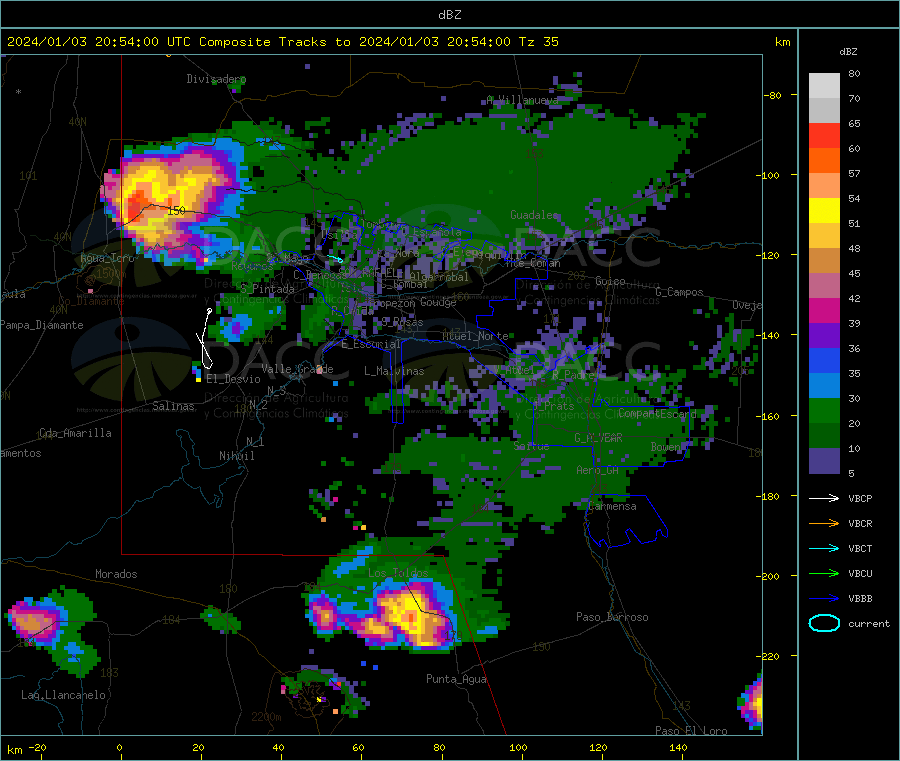This screenshot has width=900, height=761.
Task: Choose the slate 5–10 dBZ swatch
Action: pyautogui.click(x=824, y=461)
